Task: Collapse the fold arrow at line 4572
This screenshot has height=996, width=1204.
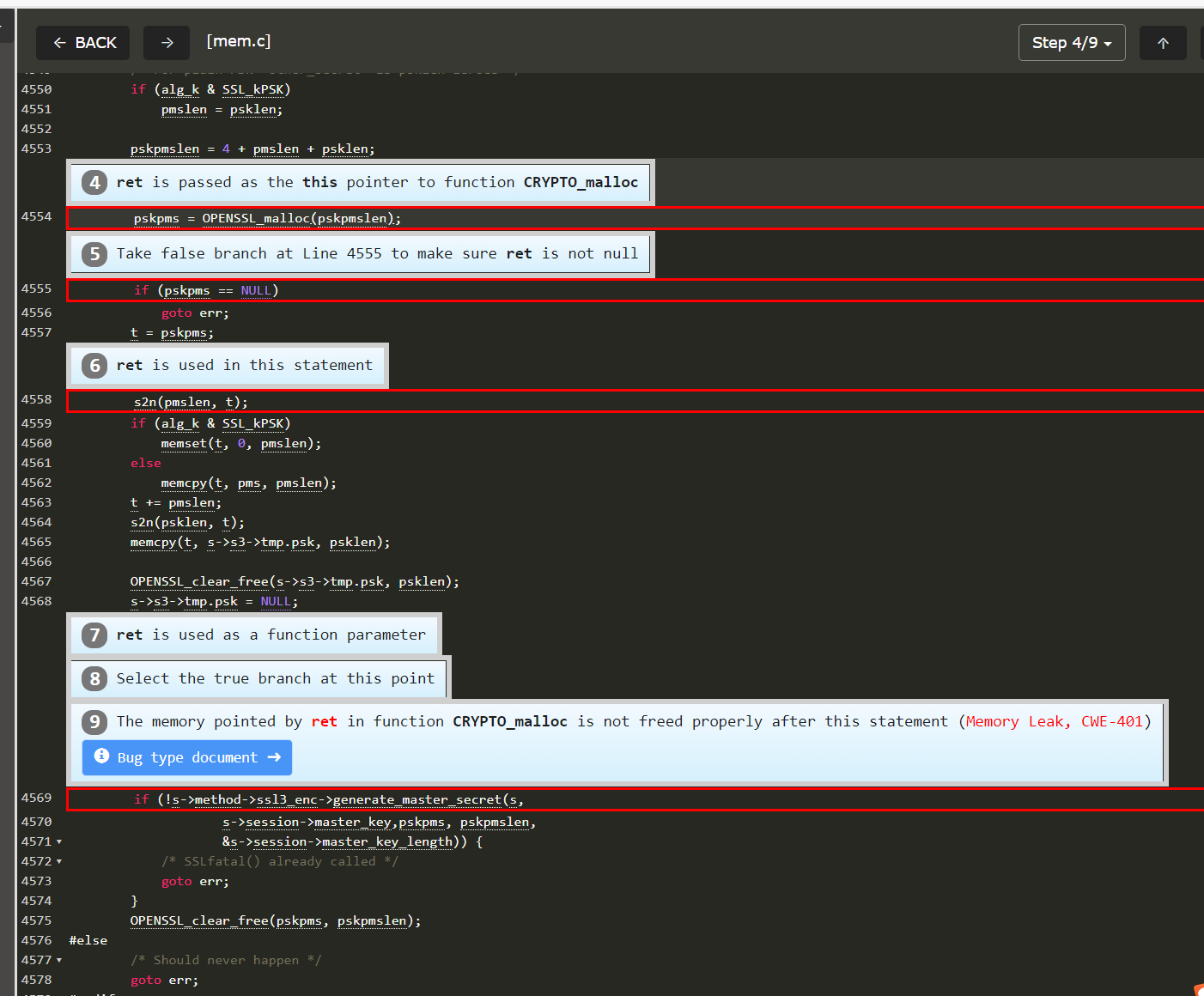Action: pyautogui.click(x=59, y=862)
